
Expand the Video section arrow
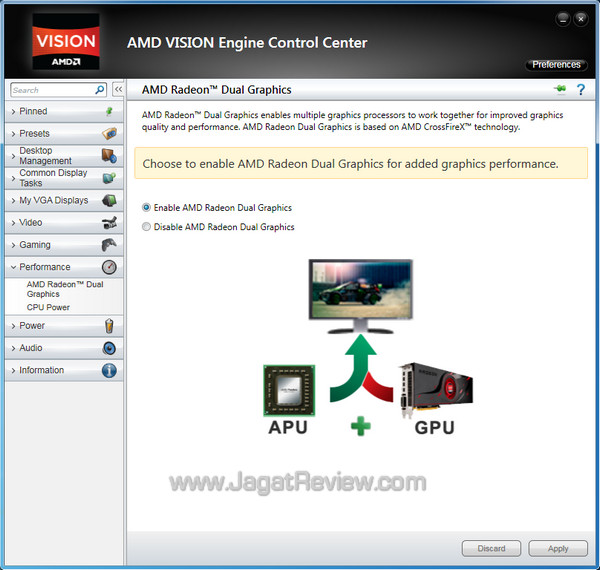click(x=13, y=223)
